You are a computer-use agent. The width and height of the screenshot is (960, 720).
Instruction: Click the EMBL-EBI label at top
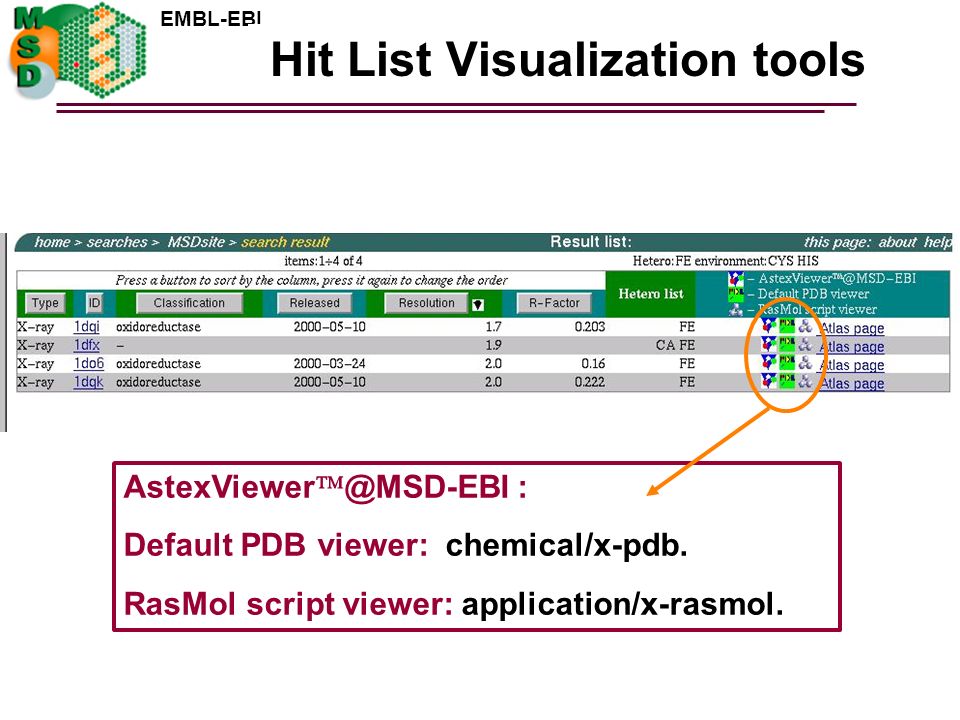tap(211, 19)
